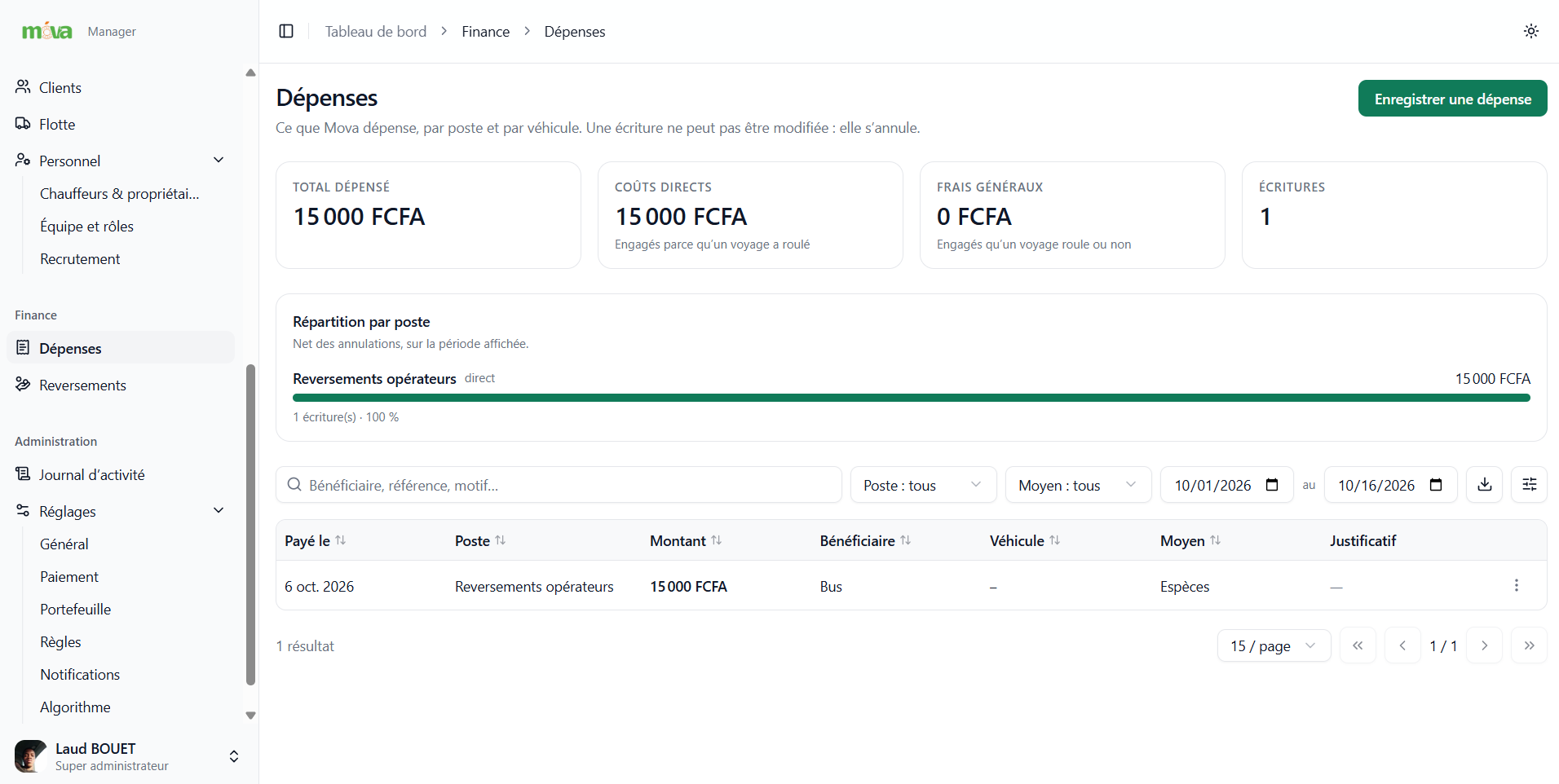This screenshot has width=1559, height=784.
Task: Navigate to Tableau de bord breadcrumb
Action: tap(376, 31)
